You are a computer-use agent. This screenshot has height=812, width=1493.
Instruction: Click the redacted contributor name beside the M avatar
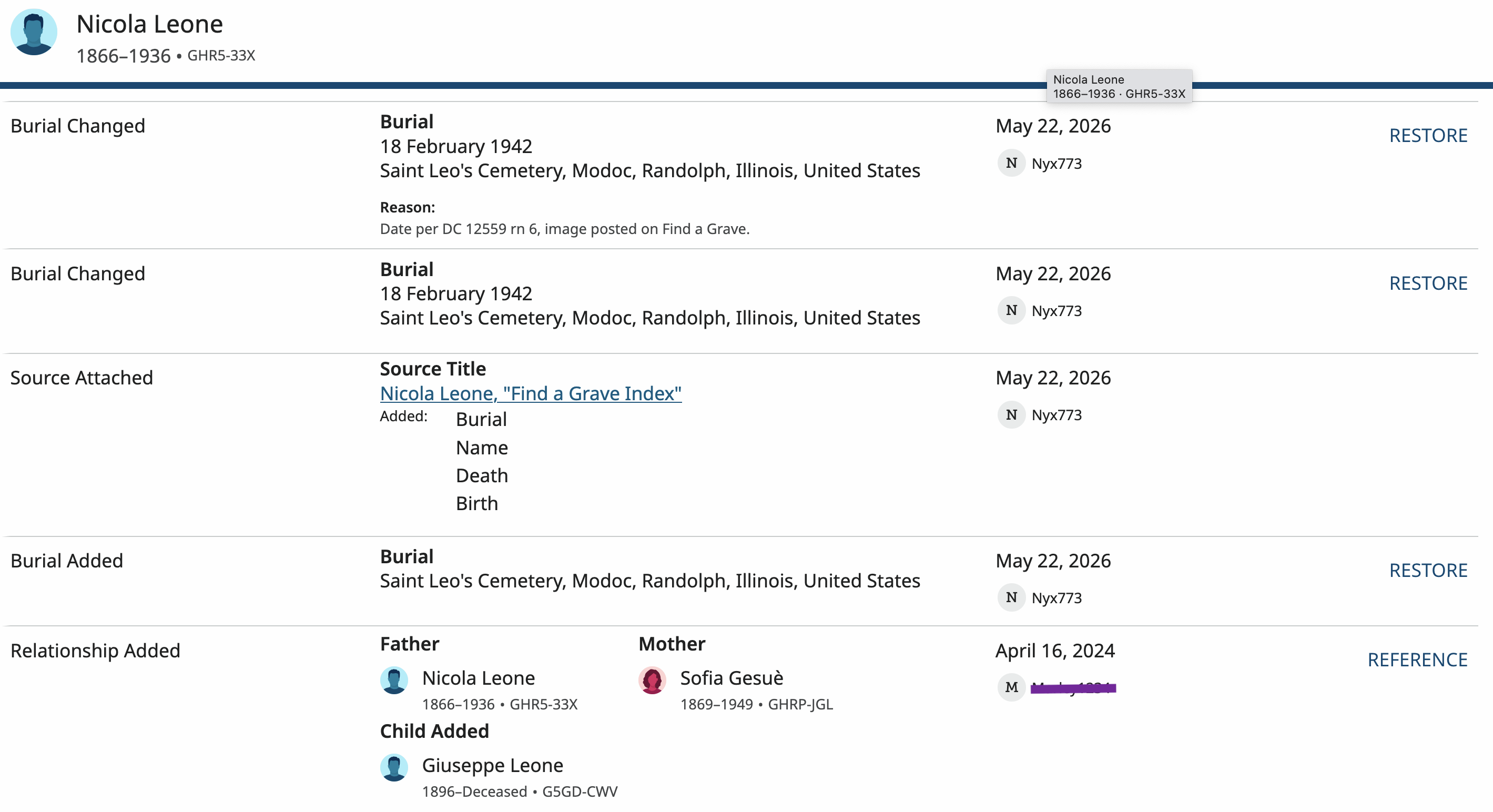coord(1073,688)
